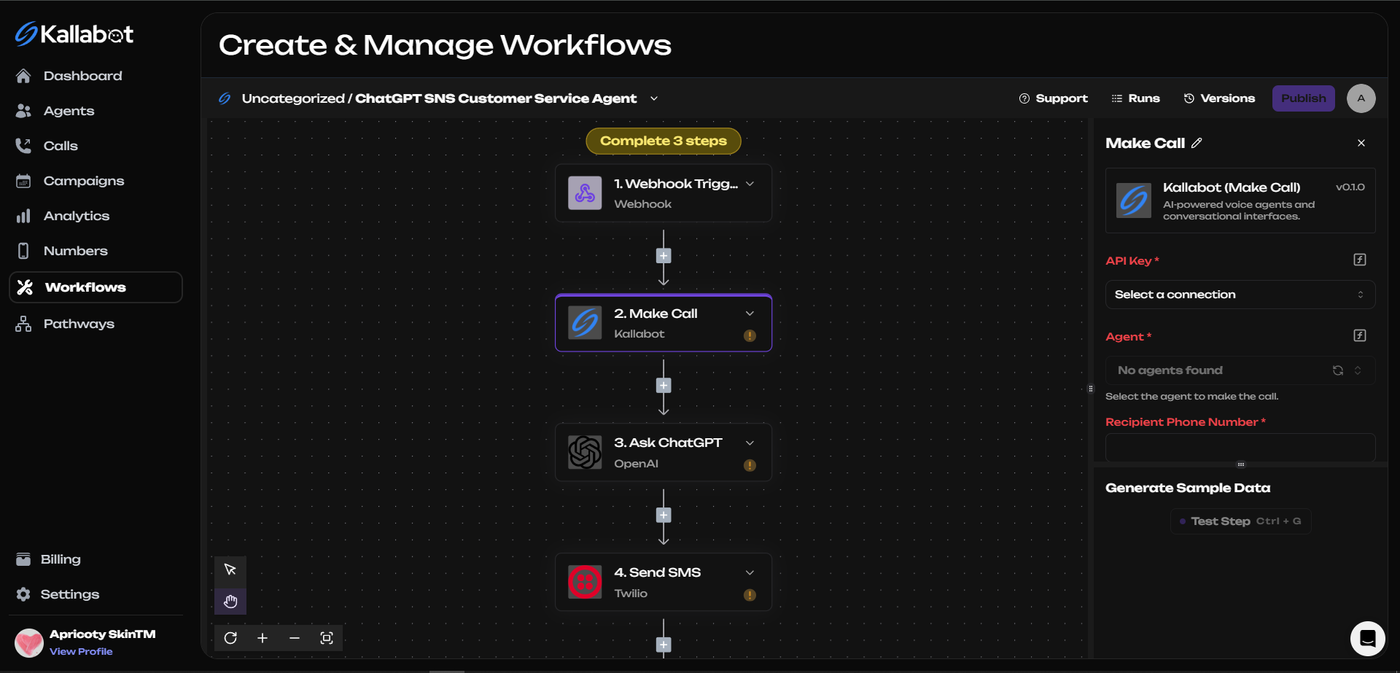The height and width of the screenshot is (673, 1400).
Task: Click the reset view icon
Action: click(x=231, y=638)
